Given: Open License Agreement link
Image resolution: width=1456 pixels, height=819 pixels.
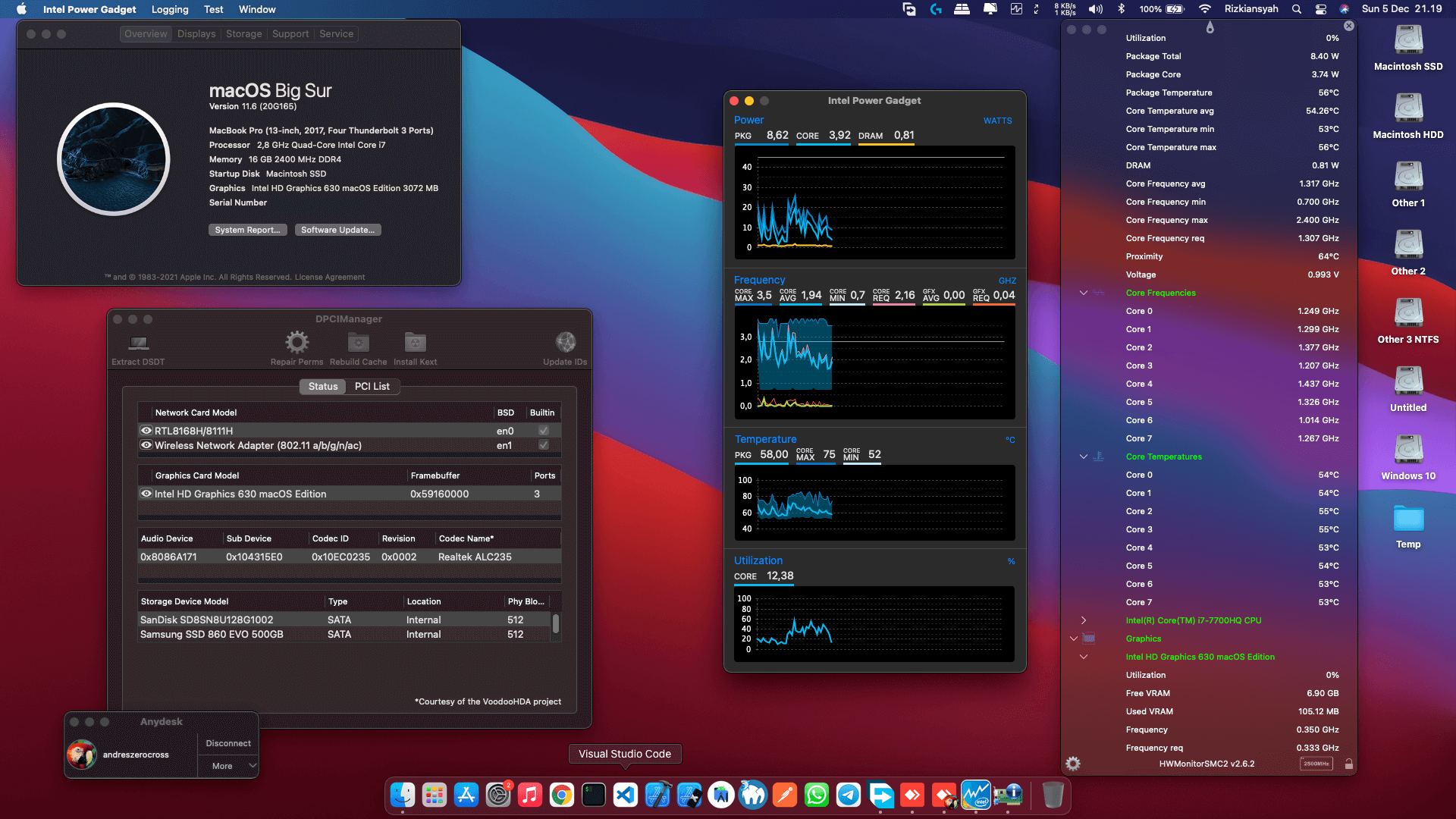Looking at the screenshot, I should (329, 278).
